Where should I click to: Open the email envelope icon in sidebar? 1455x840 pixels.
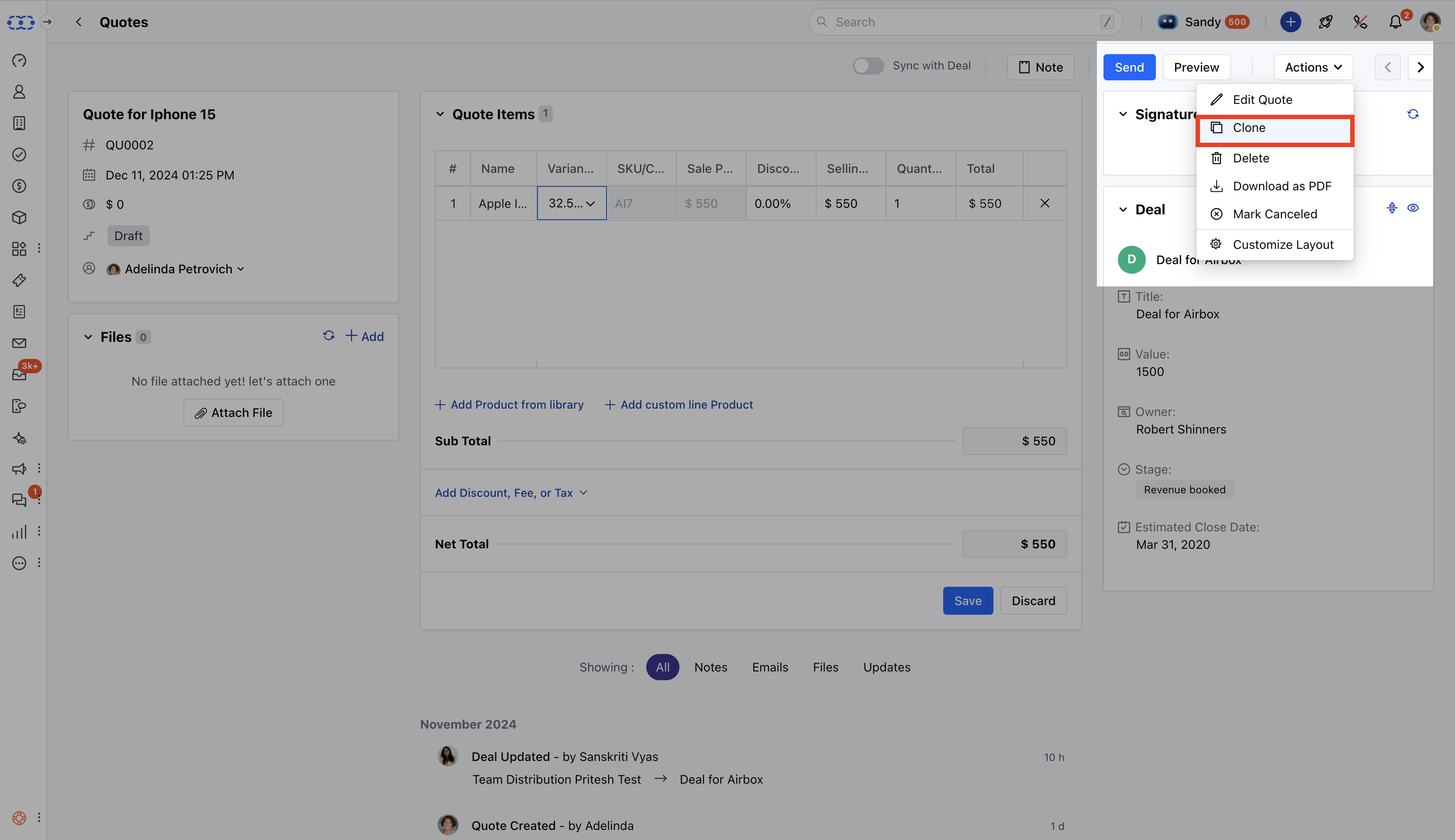pos(19,343)
